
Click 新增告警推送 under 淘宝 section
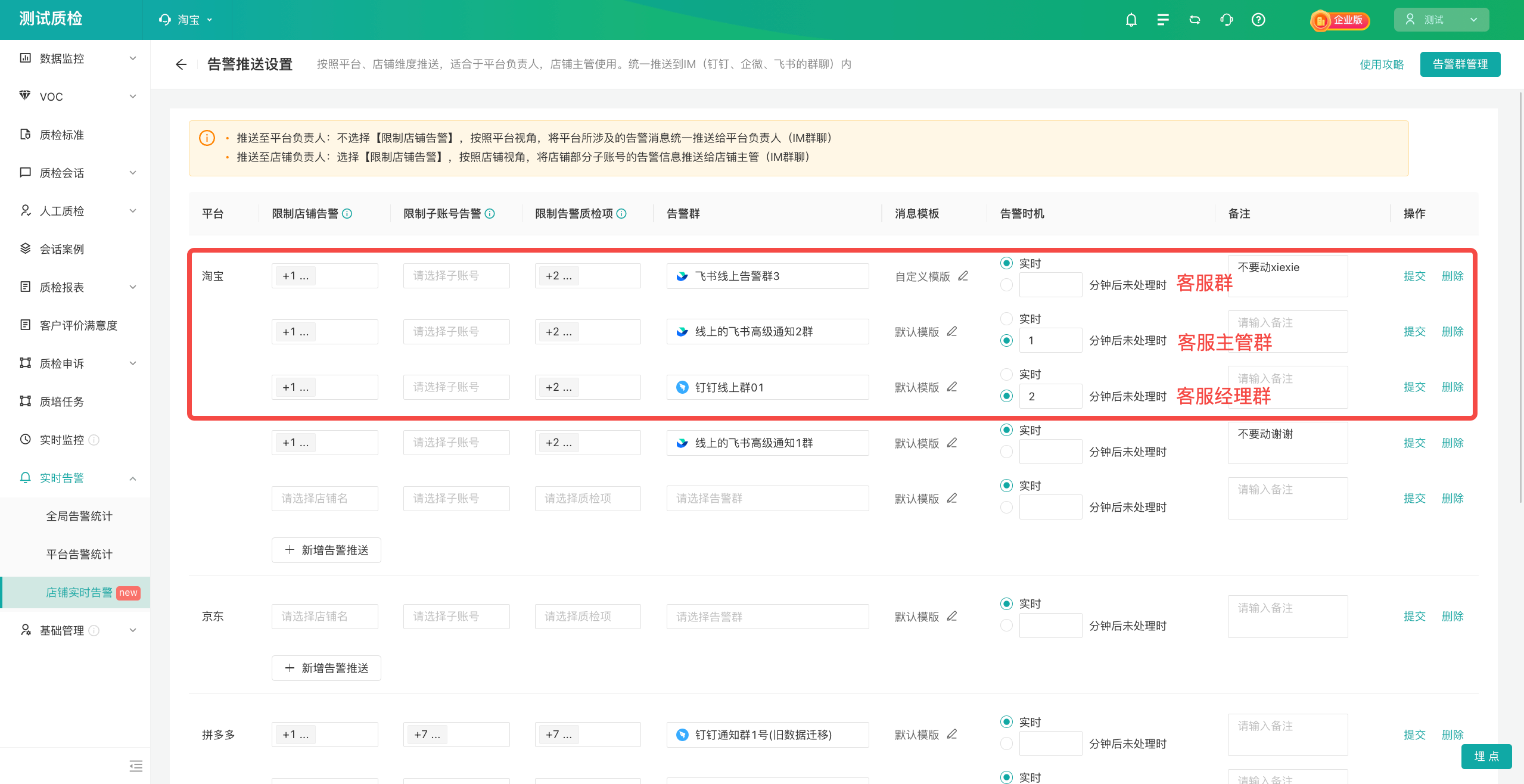[326, 550]
